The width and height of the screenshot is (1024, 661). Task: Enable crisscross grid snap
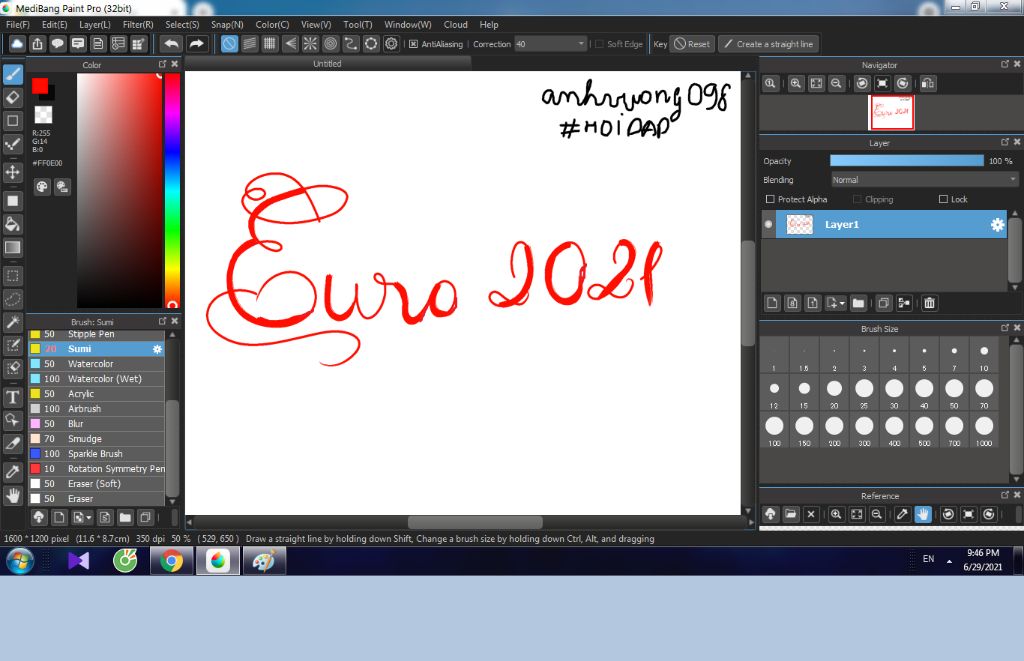pos(270,44)
